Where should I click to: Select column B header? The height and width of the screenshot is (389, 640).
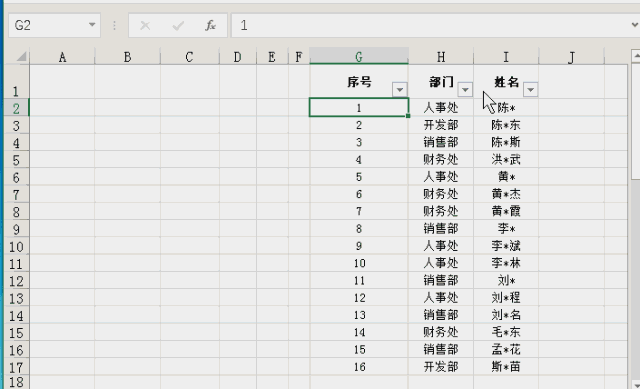(127, 57)
